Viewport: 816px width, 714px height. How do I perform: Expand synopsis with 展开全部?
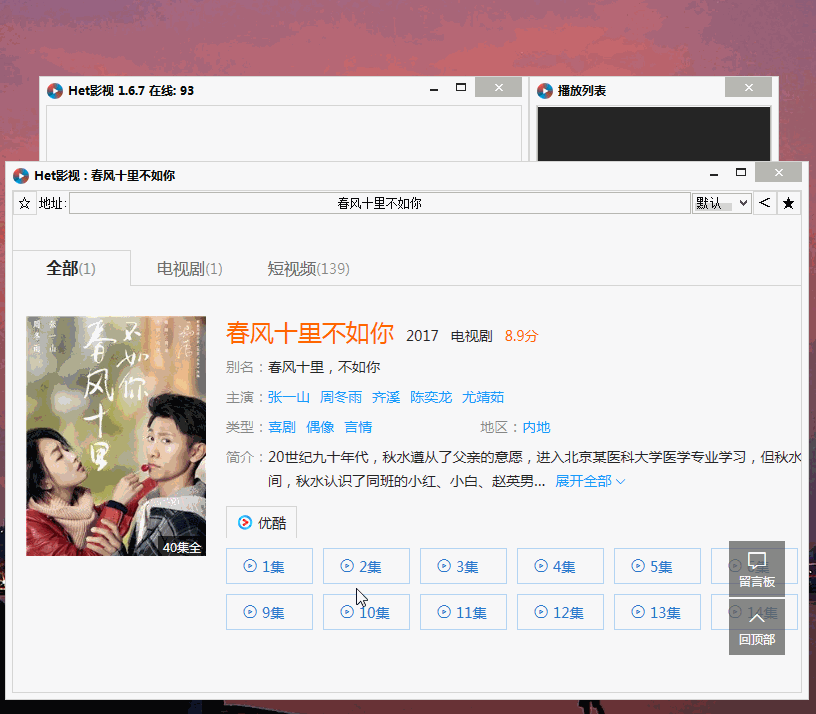(590, 481)
